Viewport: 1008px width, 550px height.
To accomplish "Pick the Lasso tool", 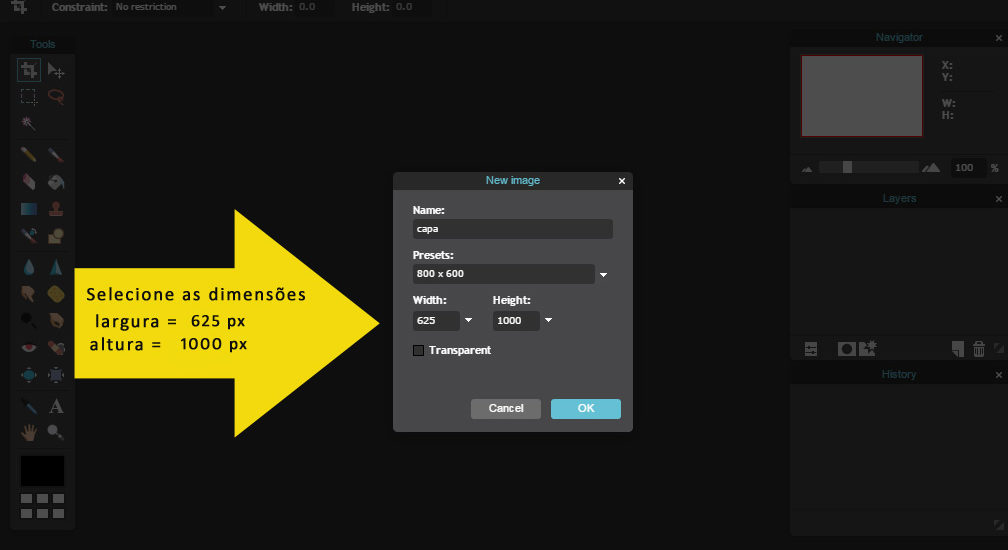I will pyautogui.click(x=57, y=97).
